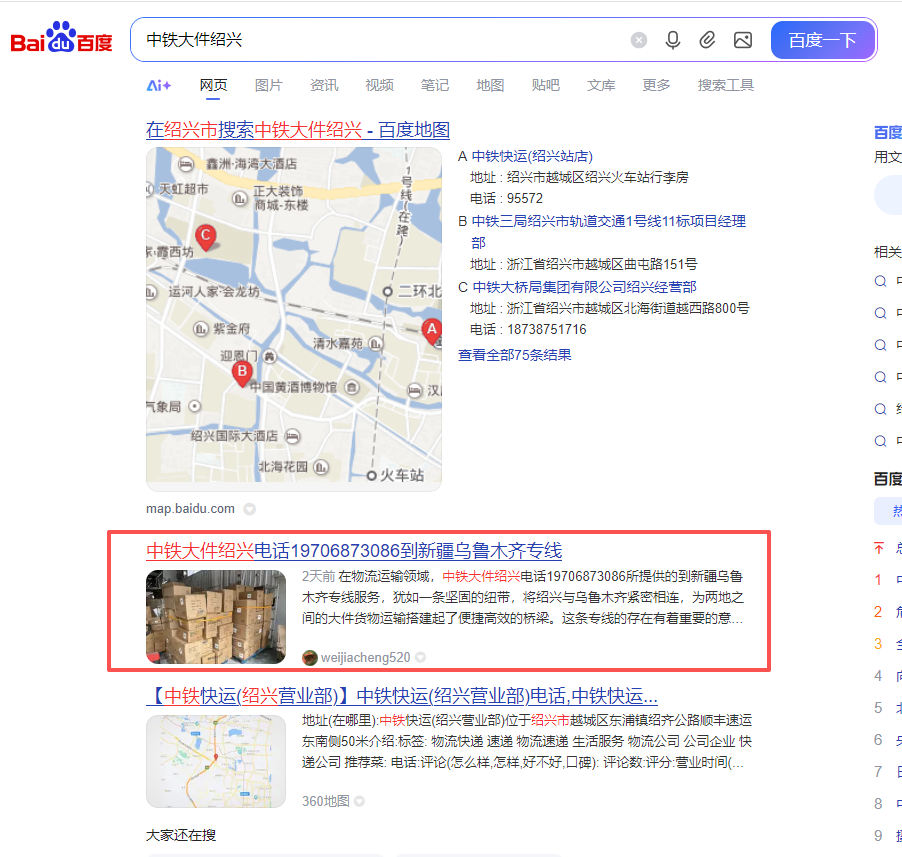Open 查看全部75条结果 link
This screenshot has width=902, height=857.
[514, 355]
